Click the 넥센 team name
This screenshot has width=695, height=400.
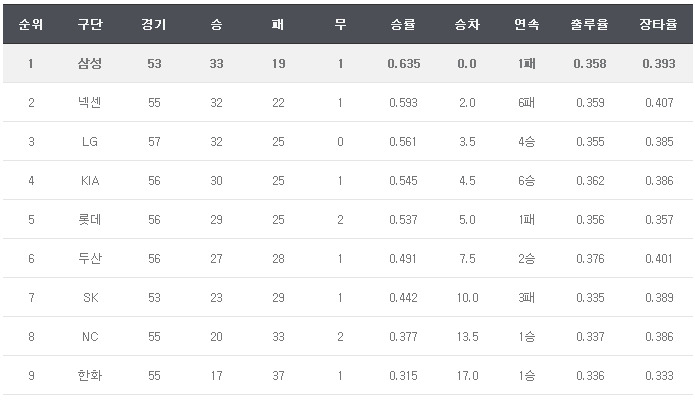90,103
